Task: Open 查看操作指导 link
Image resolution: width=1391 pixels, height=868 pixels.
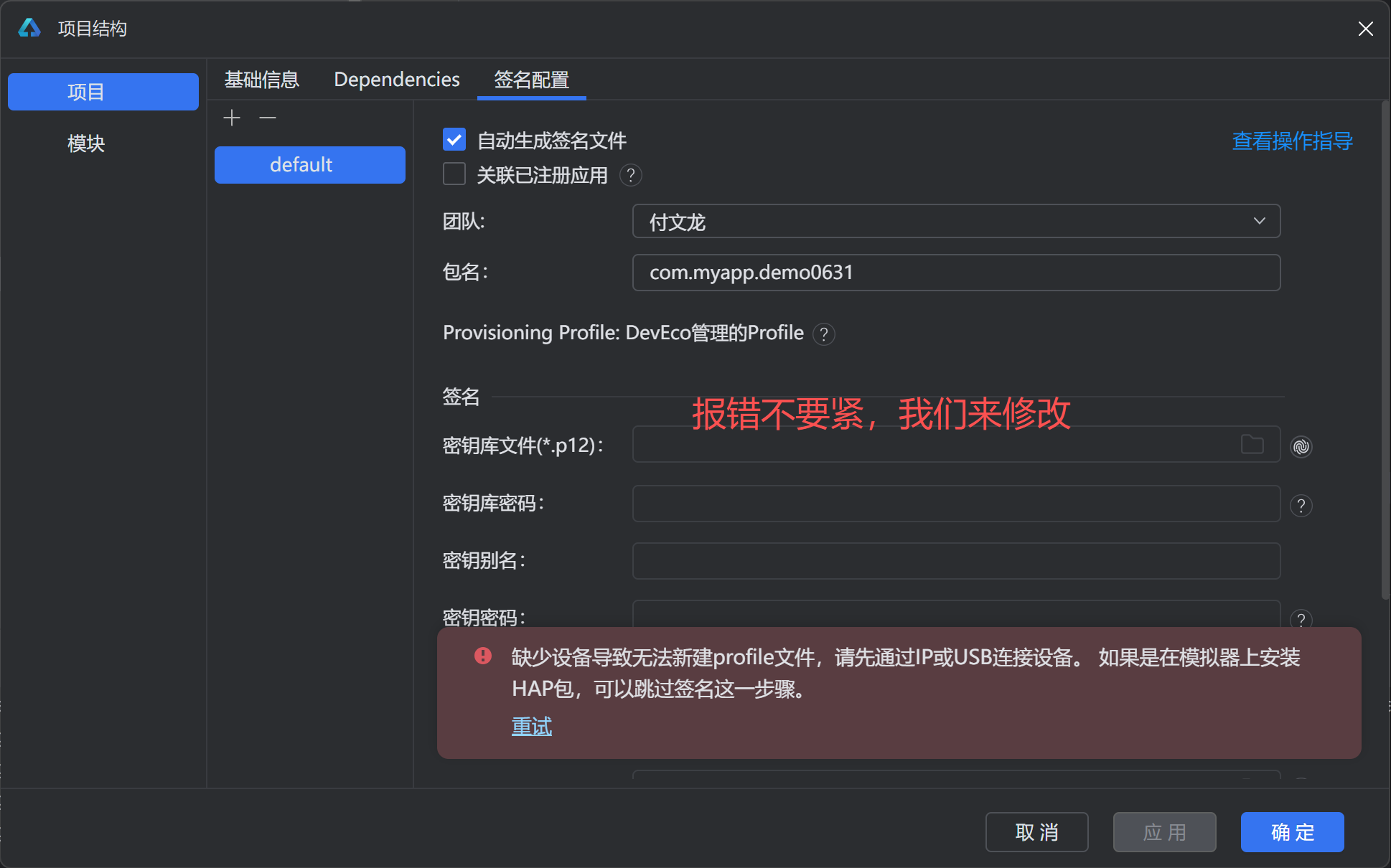Action: [1292, 141]
